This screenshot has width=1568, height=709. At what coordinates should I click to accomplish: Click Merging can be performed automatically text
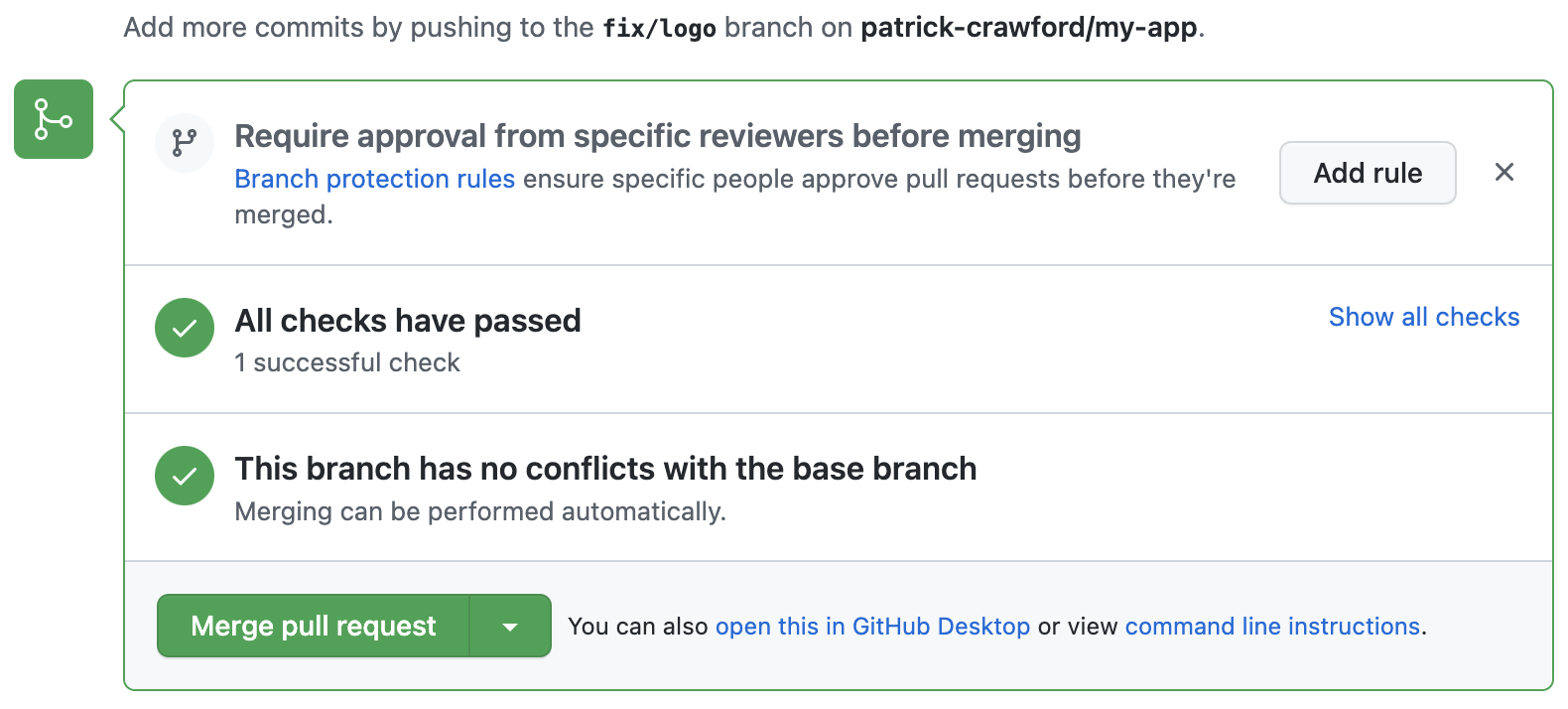click(x=479, y=511)
